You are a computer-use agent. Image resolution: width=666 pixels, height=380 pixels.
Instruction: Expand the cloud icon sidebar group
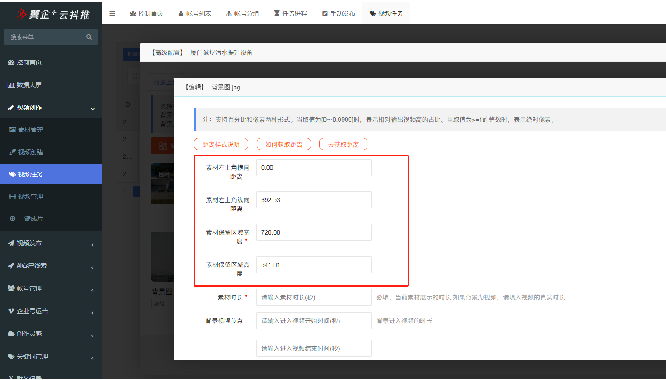(51, 334)
